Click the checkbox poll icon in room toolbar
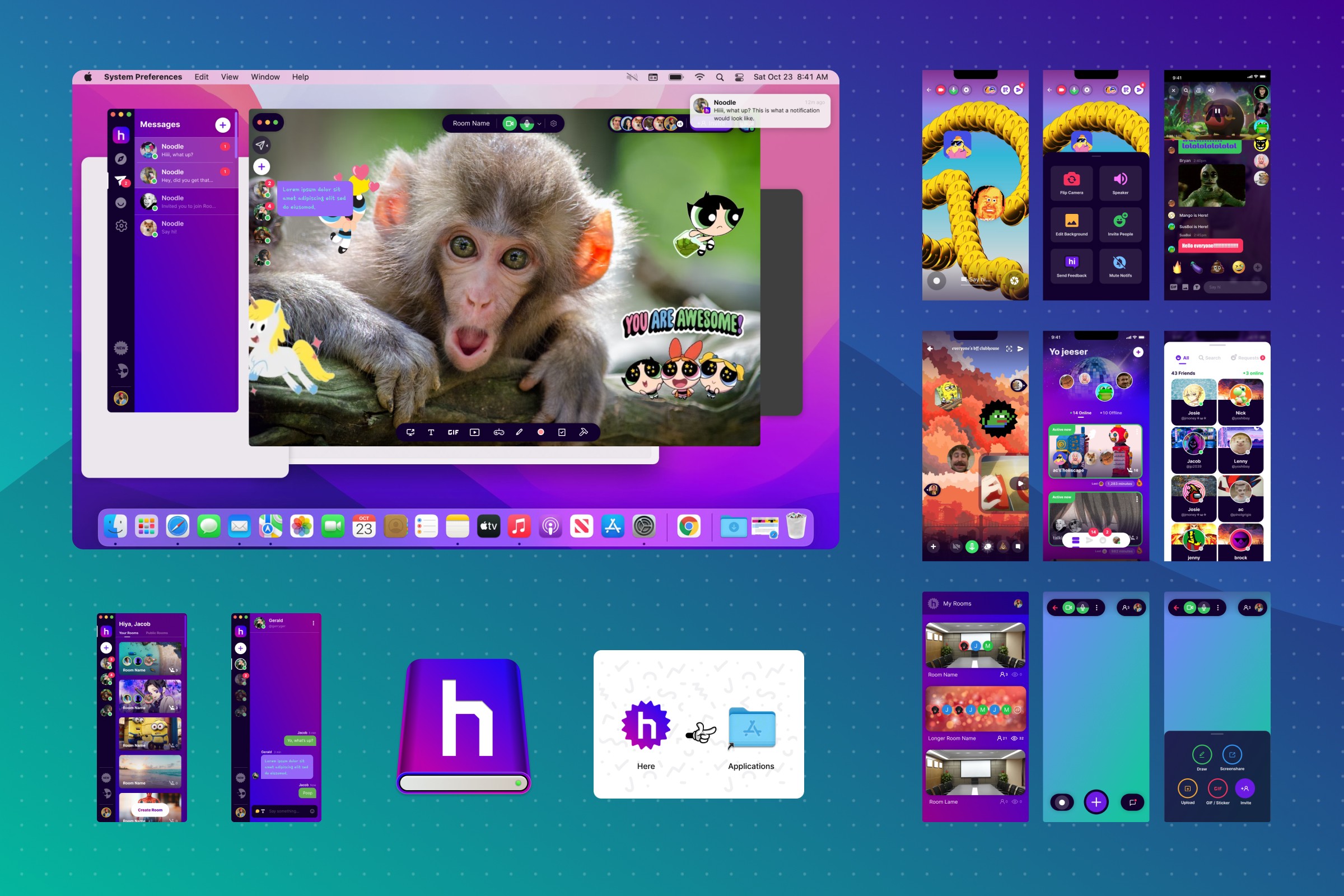 coord(562,432)
